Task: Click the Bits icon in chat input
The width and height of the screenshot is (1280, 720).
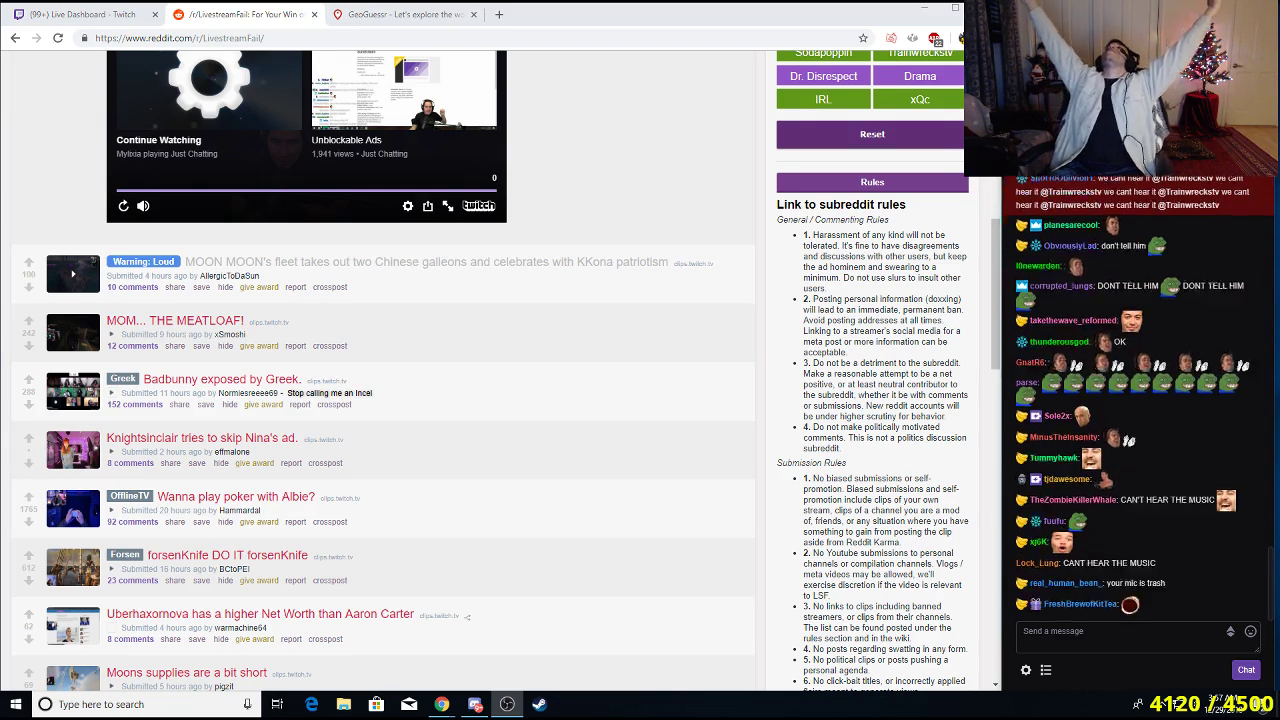Action: (1230, 631)
